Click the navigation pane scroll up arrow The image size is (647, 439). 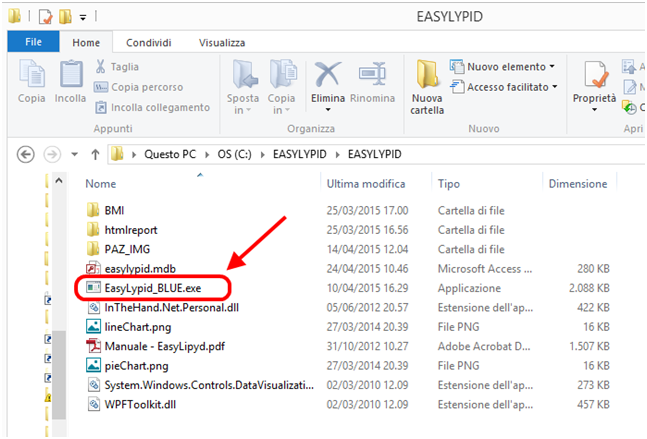(x=59, y=181)
